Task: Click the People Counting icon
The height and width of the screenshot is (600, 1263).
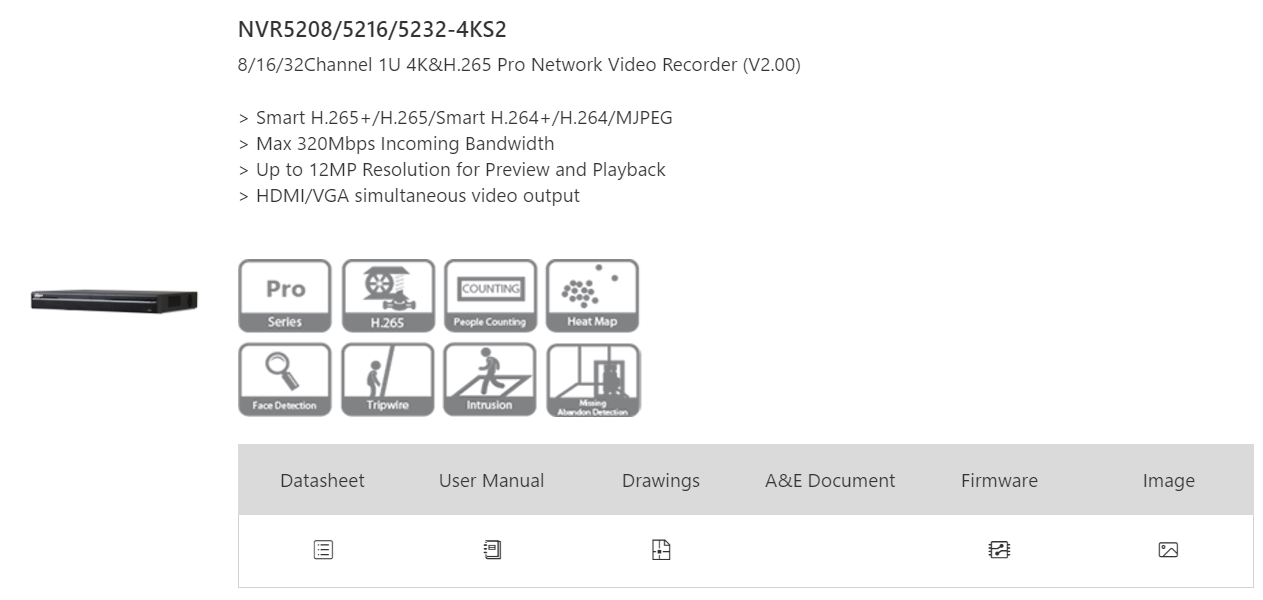Action: click(490, 296)
